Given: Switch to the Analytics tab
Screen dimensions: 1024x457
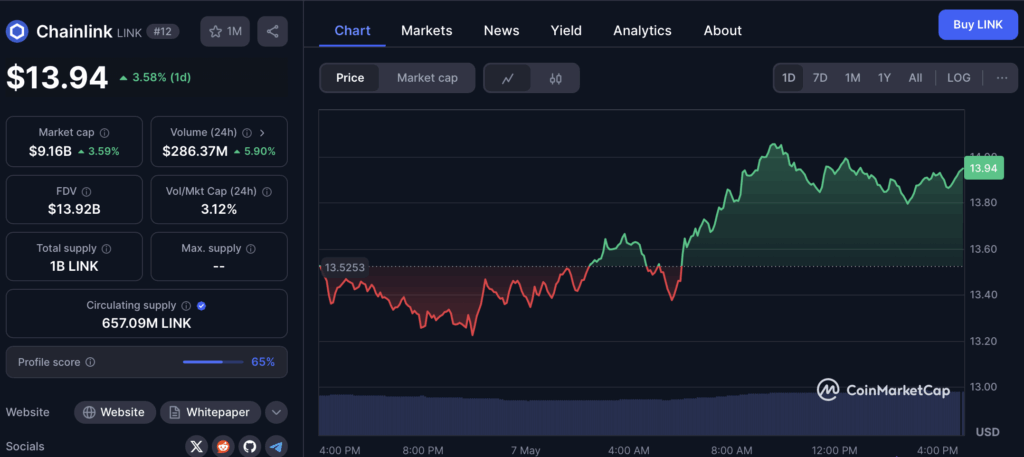Looking at the screenshot, I should pyautogui.click(x=642, y=31).
